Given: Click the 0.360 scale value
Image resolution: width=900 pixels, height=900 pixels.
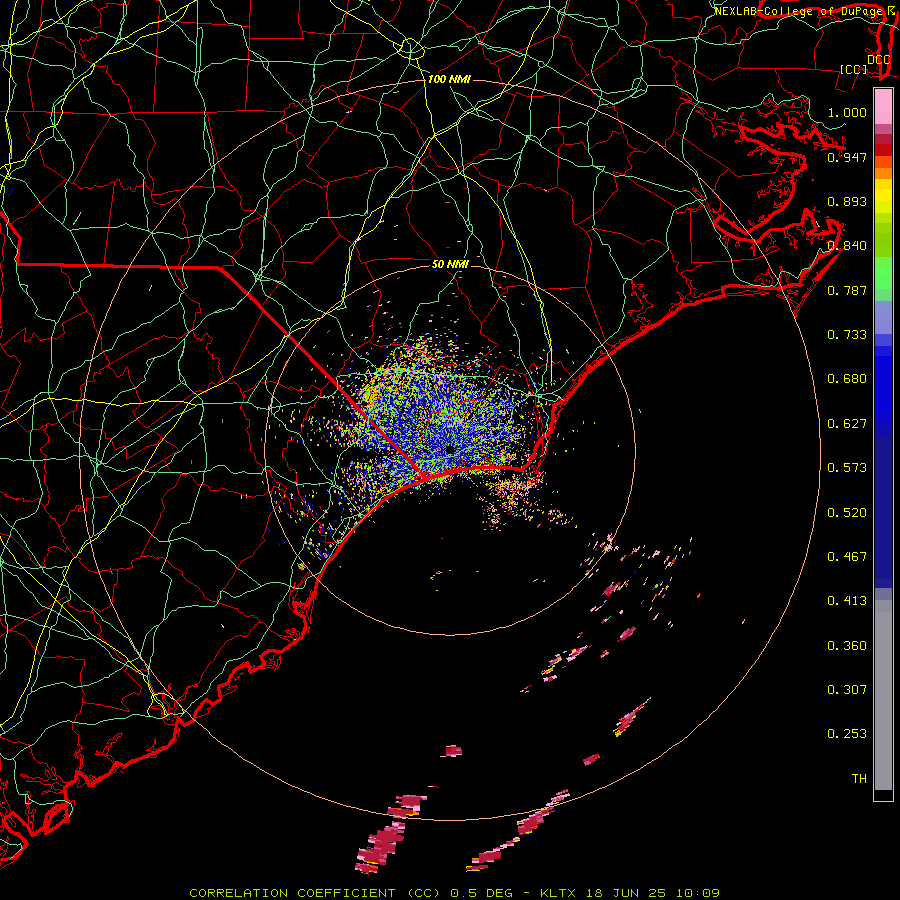Looking at the screenshot, I should pos(847,646).
